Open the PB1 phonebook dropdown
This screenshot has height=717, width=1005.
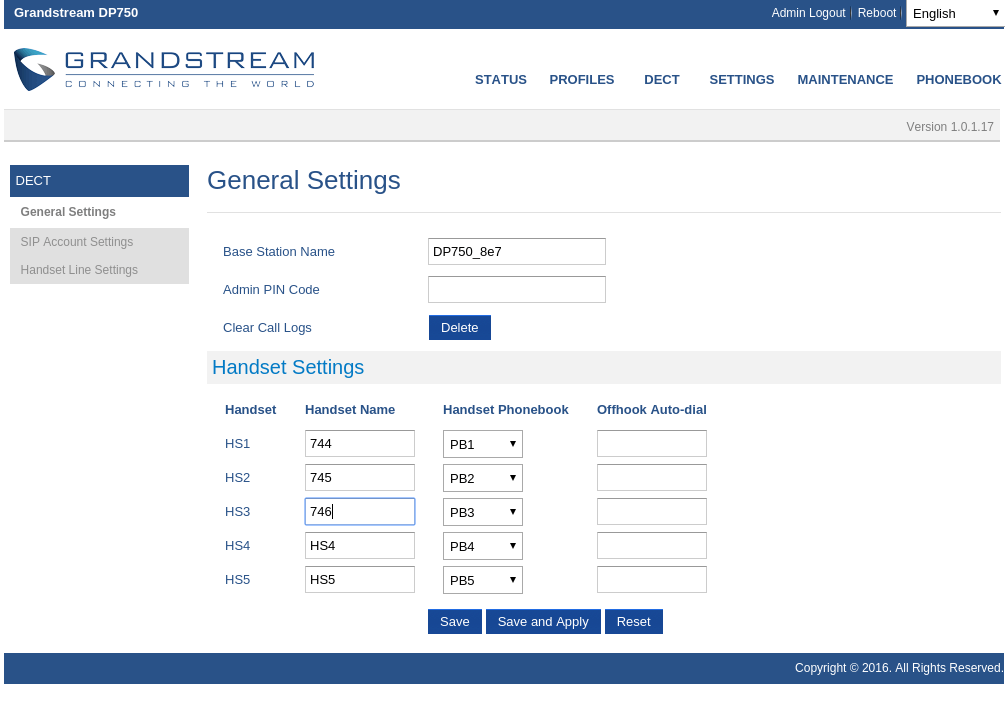pos(483,444)
